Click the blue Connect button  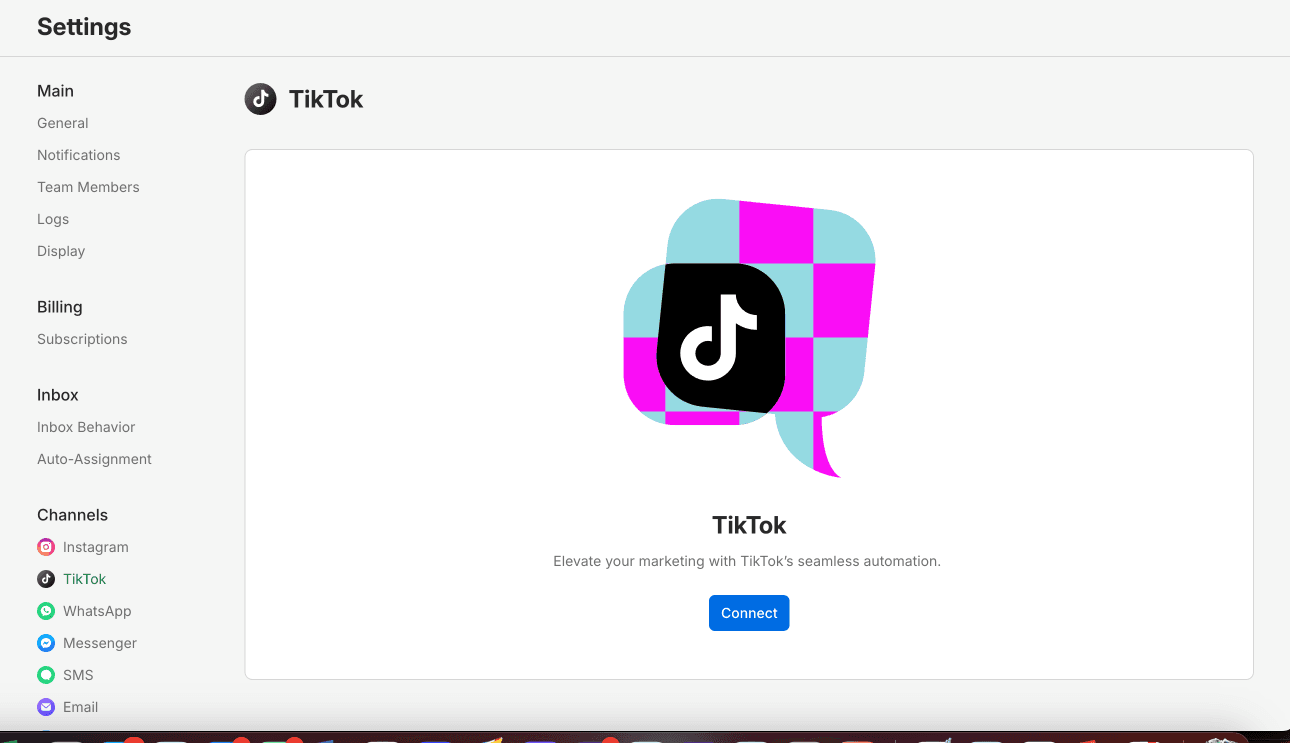(x=749, y=613)
